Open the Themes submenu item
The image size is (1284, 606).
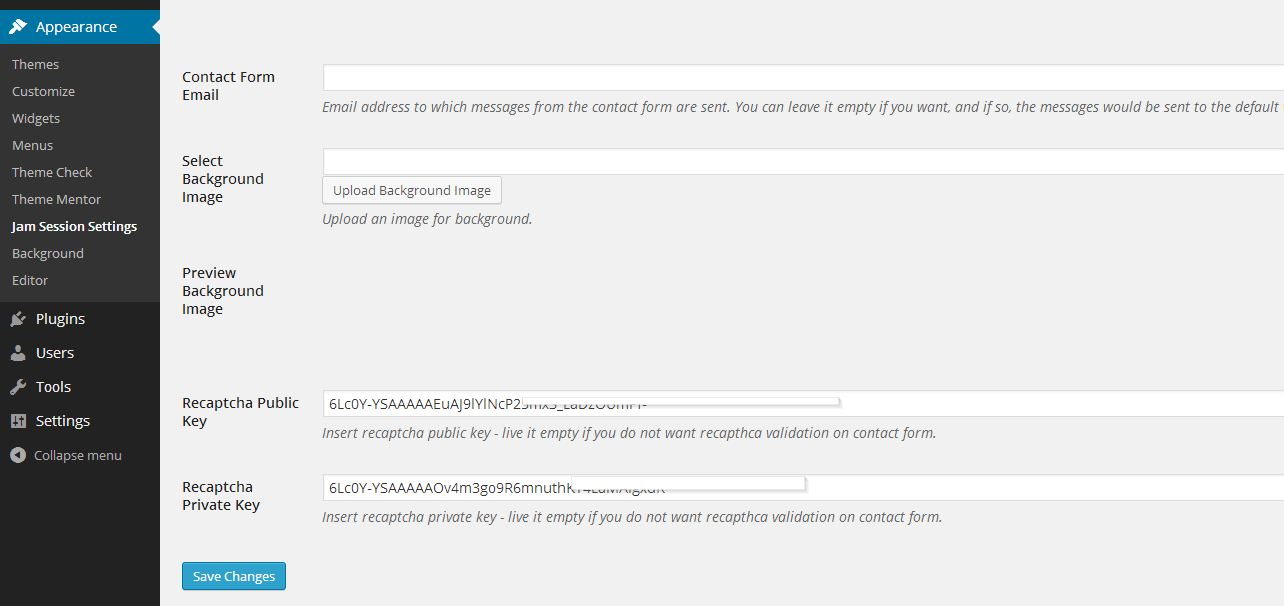point(35,64)
